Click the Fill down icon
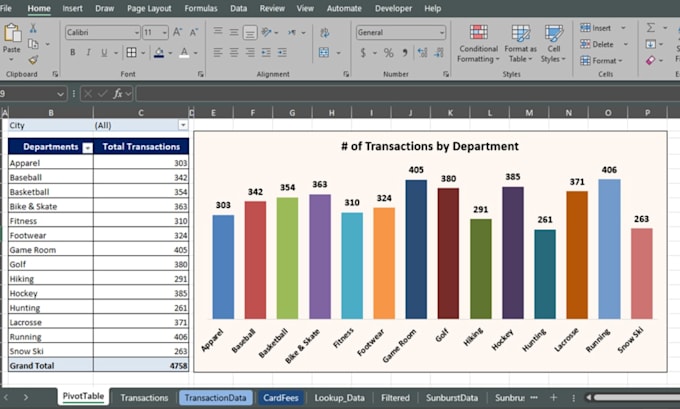The height and width of the screenshot is (409, 680). [x=651, y=44]
